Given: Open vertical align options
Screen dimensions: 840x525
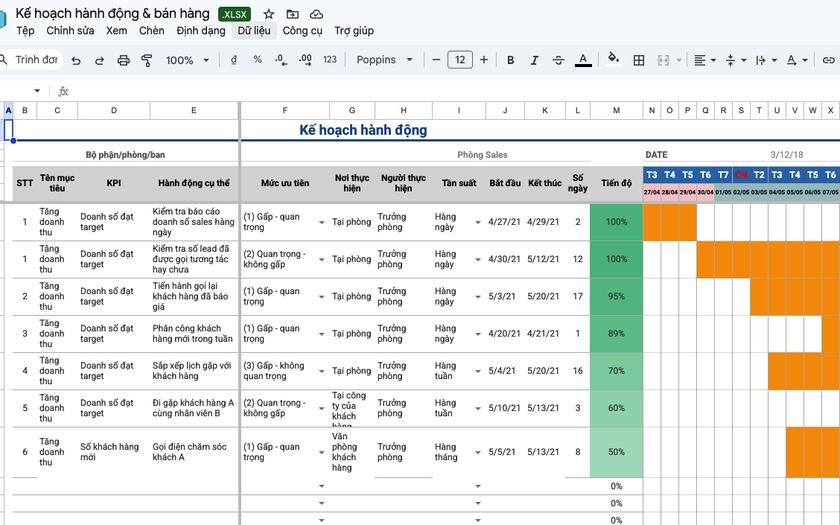Looking at the screenshot, I should (x=736, y=60).
